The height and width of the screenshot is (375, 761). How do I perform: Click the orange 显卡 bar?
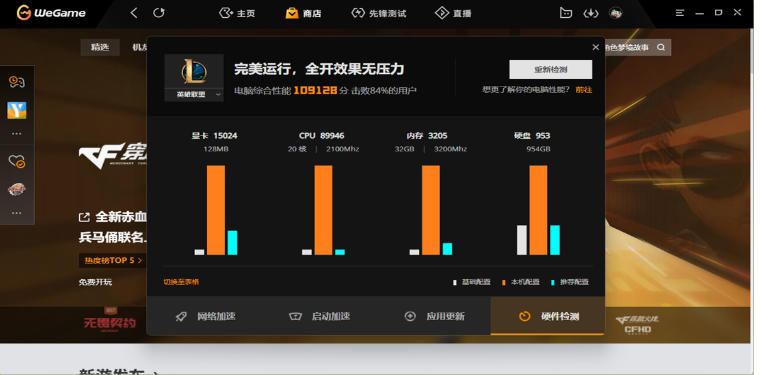216,210
